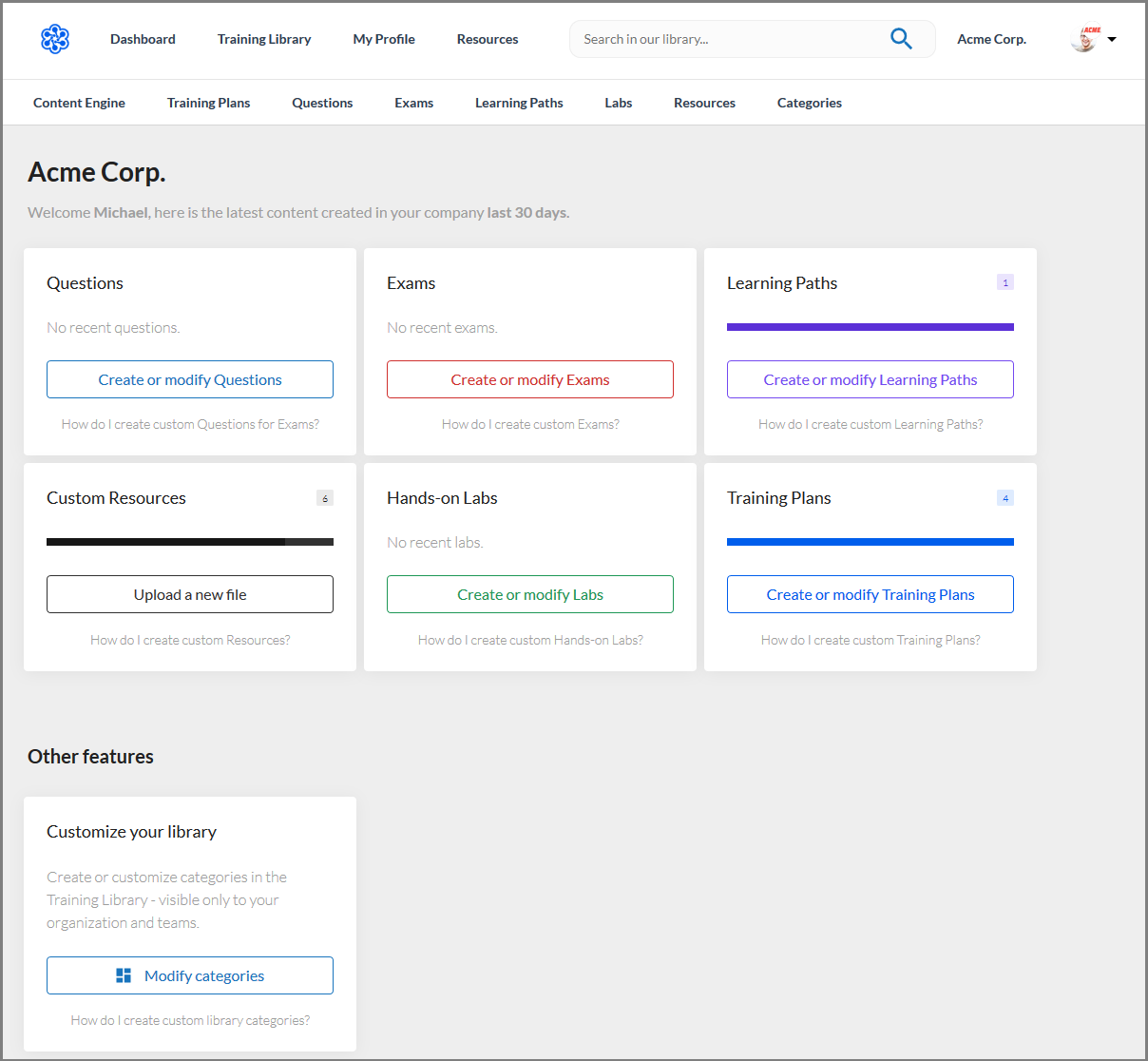
Task: Click the Acme user avatar
Action: tap(1084, 39)
